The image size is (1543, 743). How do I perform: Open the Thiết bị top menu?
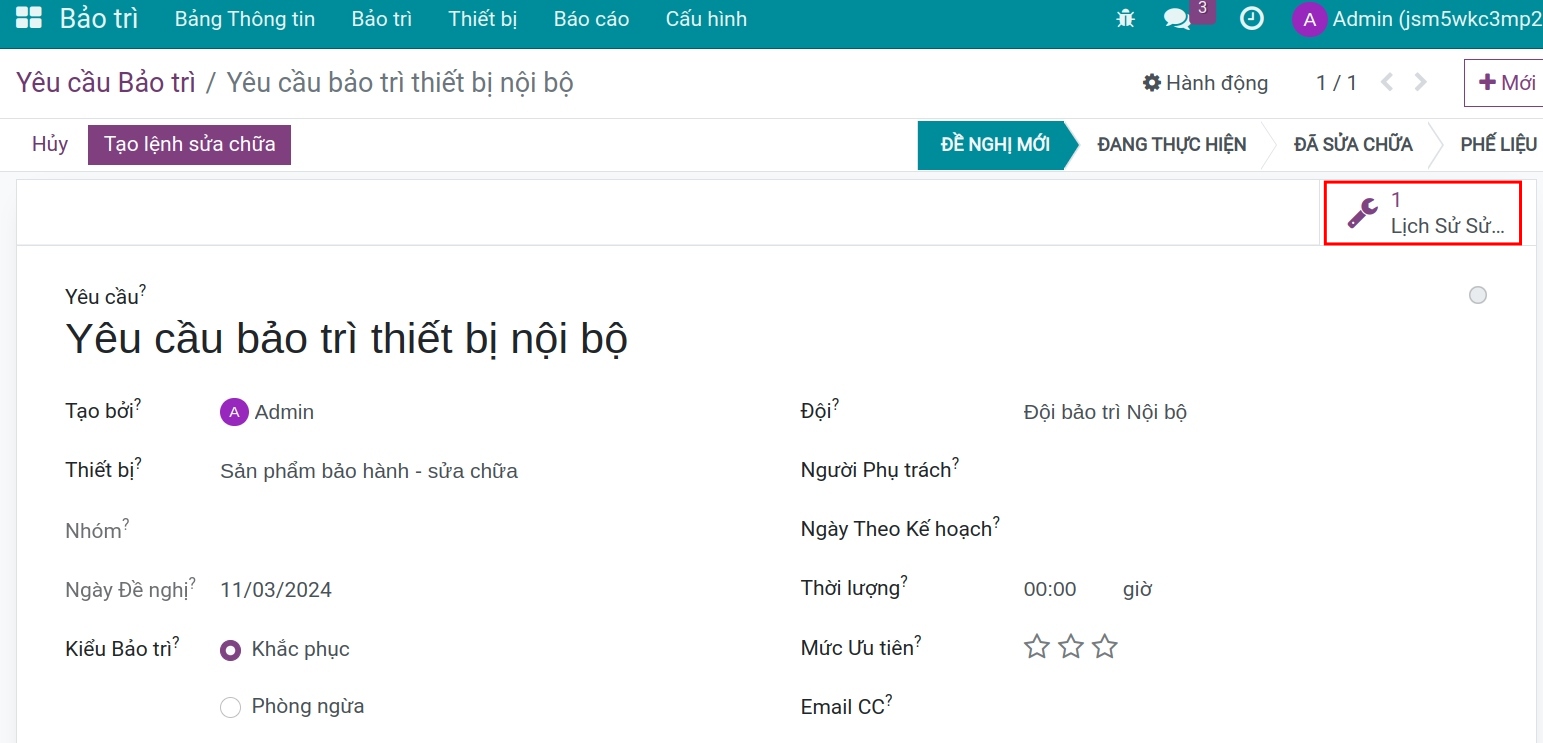point(483,19)
